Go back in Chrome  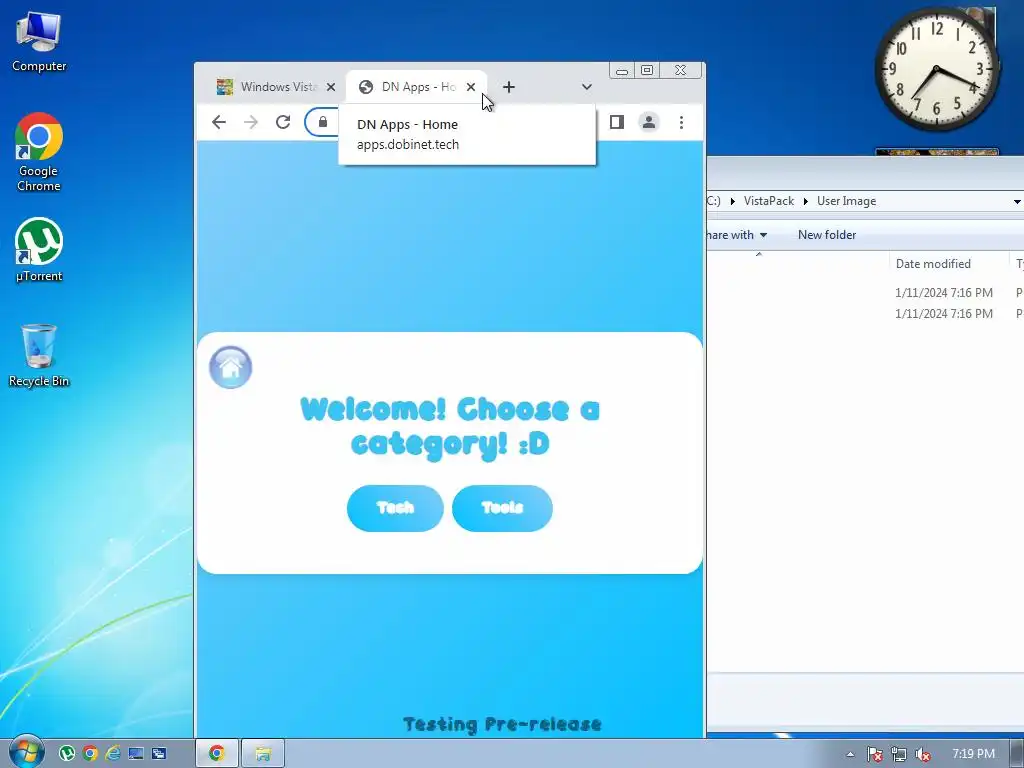point(219,122)
